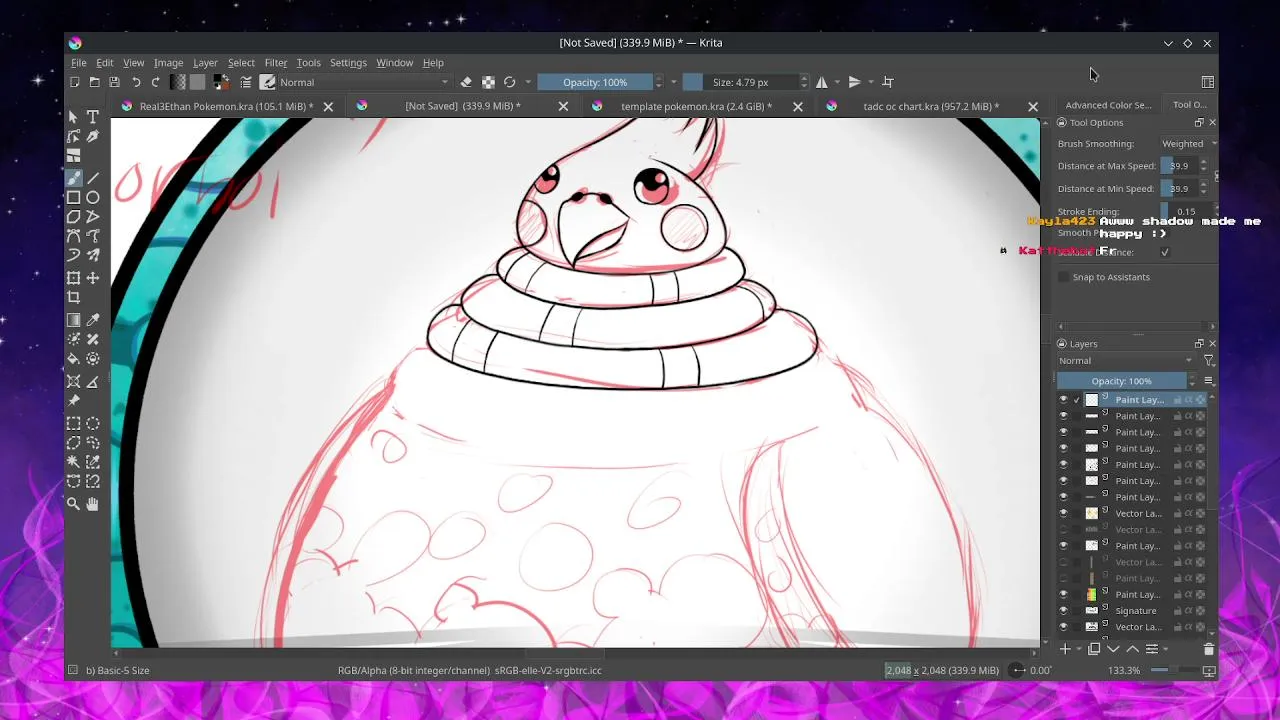Select the Contiguous (magic wand) Selection tool
Image resolution: width=1280 pixels, height=720 pixels.
point(74,462)
